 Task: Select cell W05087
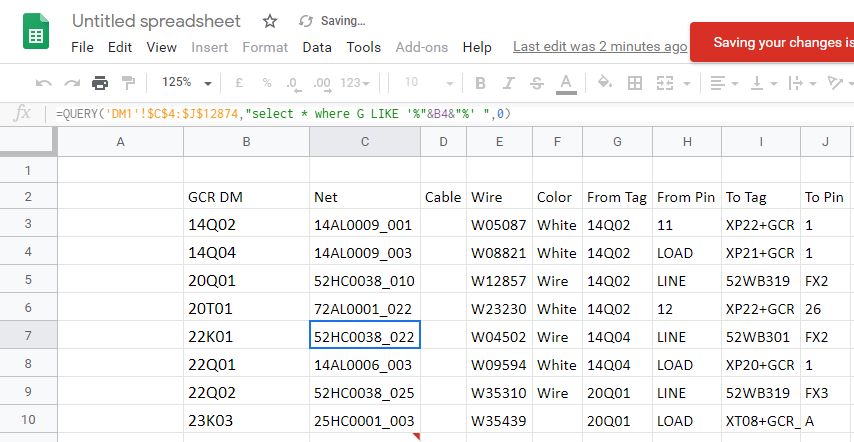(x=499, y=224)
